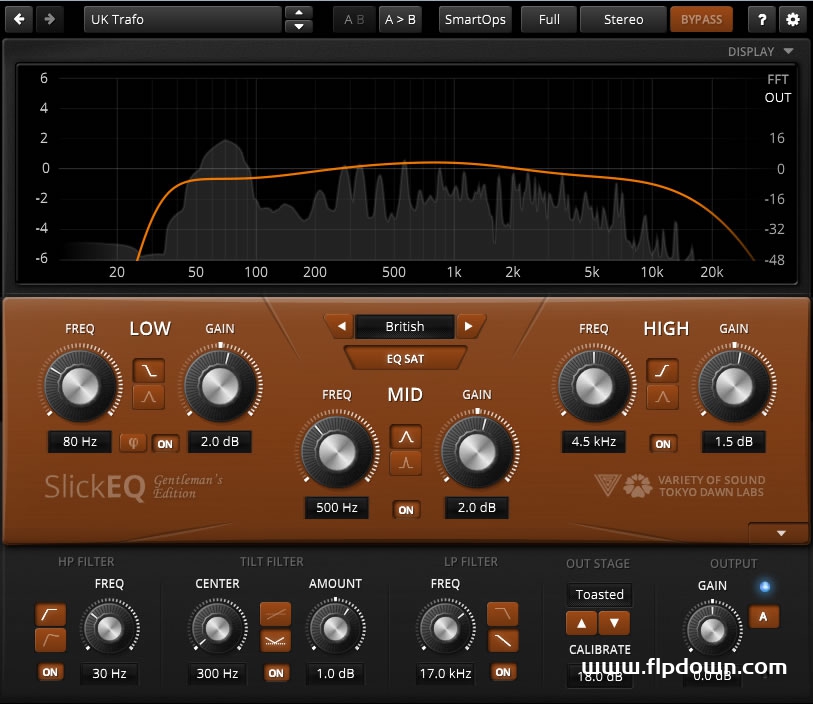Screen dimensions: 813x704
Task: Select the steep LP filter slope icon
Action: click(x=503, y=612)
